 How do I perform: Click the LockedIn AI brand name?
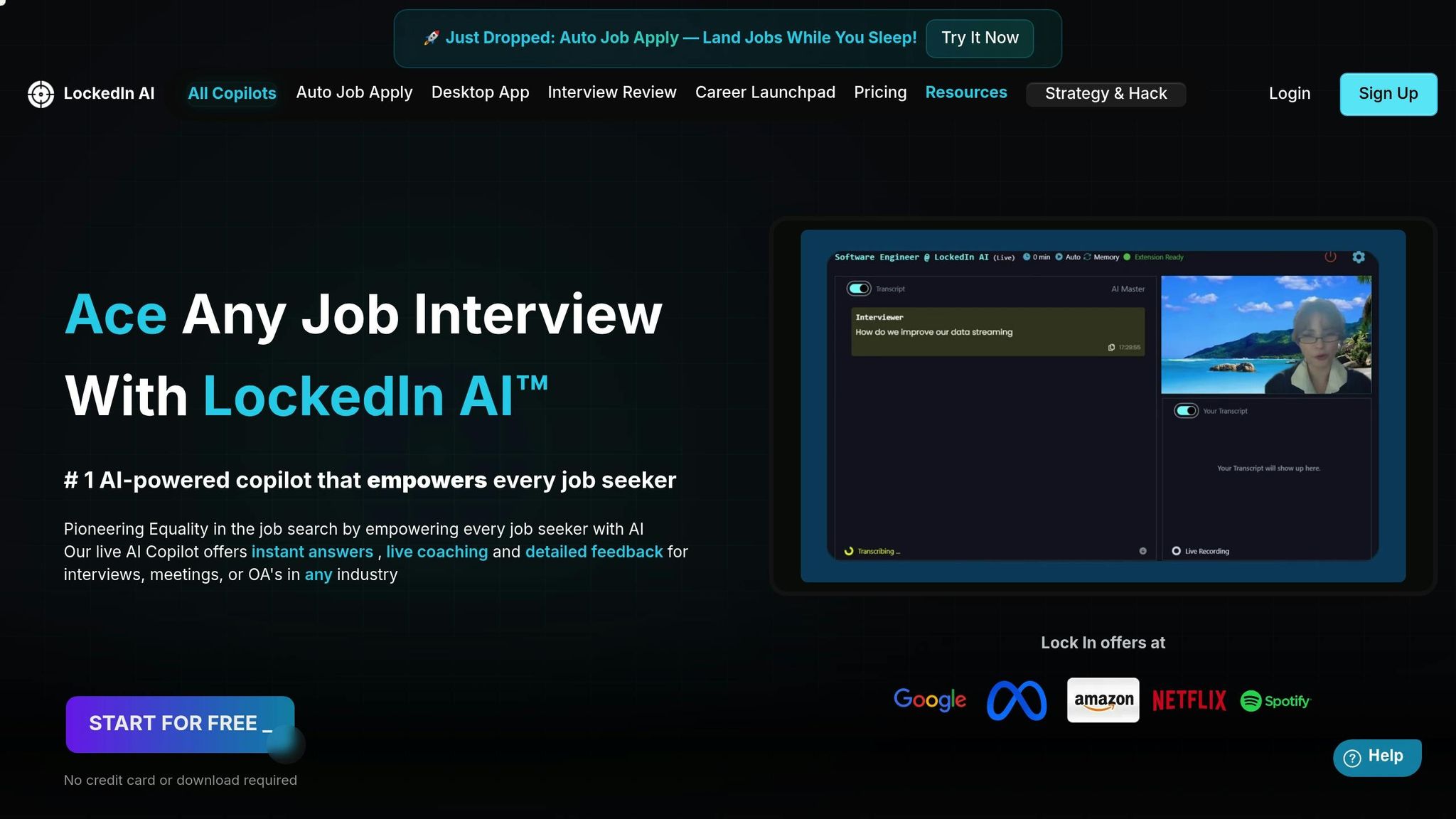(x=109, y=94)
